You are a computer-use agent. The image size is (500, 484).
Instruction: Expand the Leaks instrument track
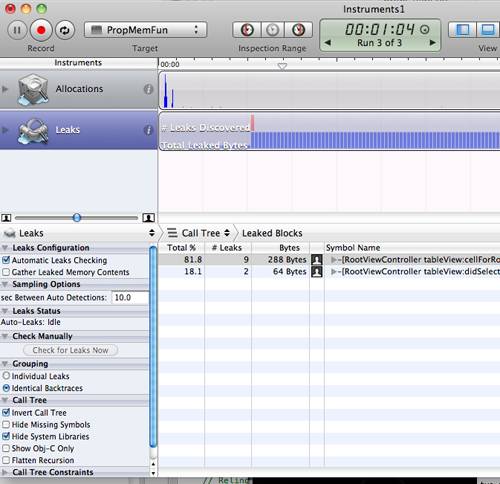[5, 130]
